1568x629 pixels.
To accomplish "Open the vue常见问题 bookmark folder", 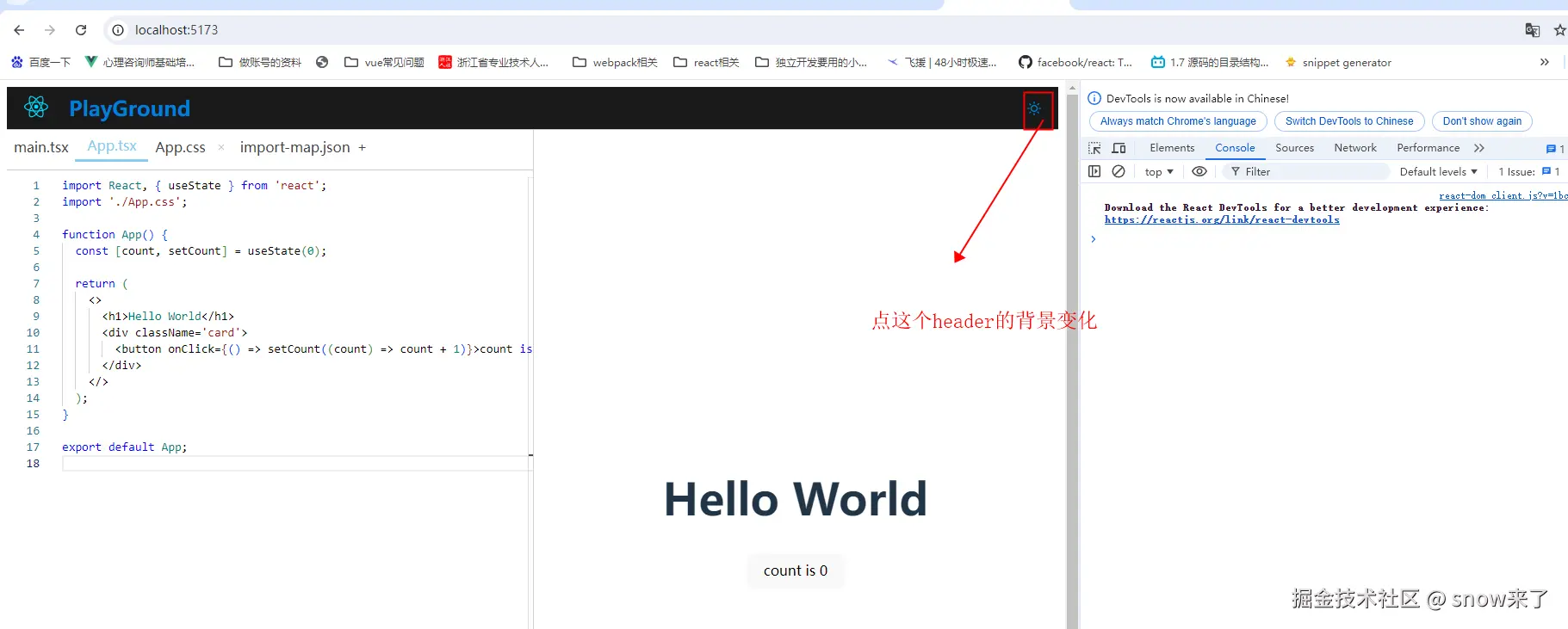I will pyautogui.click(x=384, y=62).
